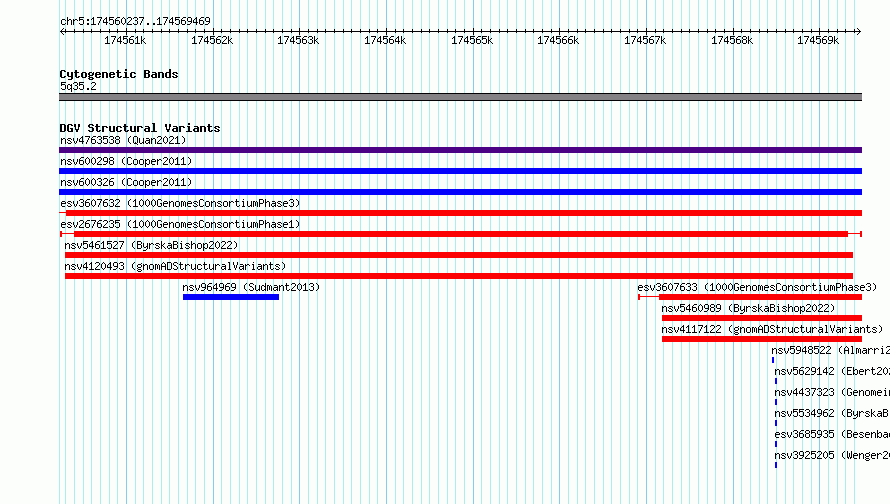Click the chr5:174560237..174569469 region label

135,21
